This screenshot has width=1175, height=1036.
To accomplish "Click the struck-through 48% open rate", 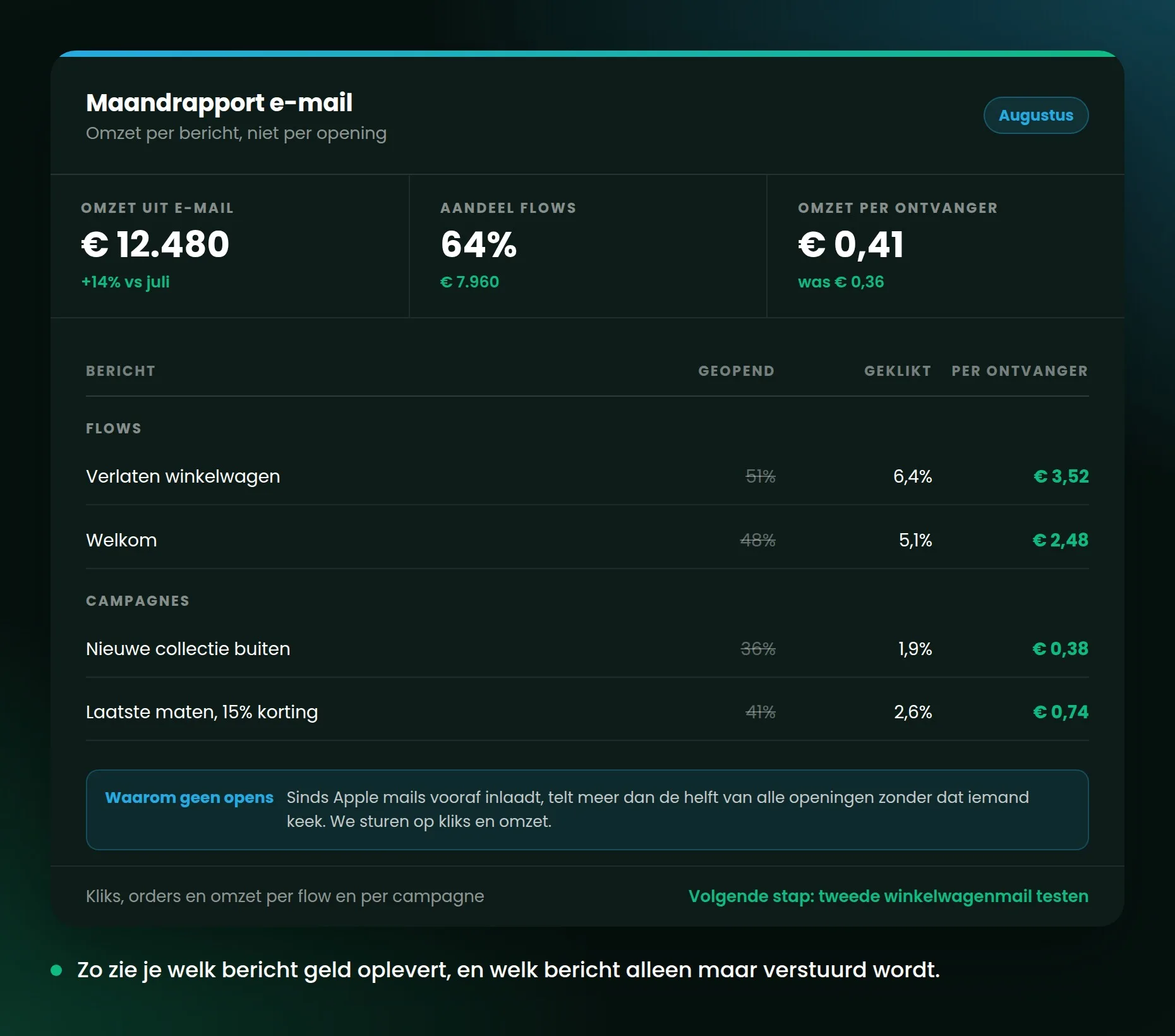I will [x=758, y=540].
